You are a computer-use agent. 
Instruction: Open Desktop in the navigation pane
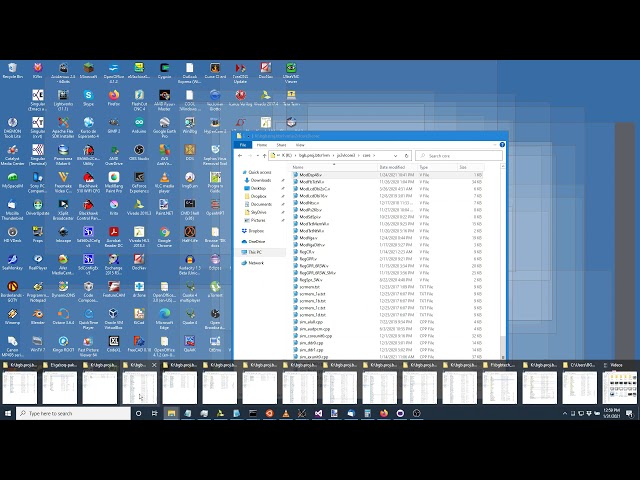pos(258,188)
